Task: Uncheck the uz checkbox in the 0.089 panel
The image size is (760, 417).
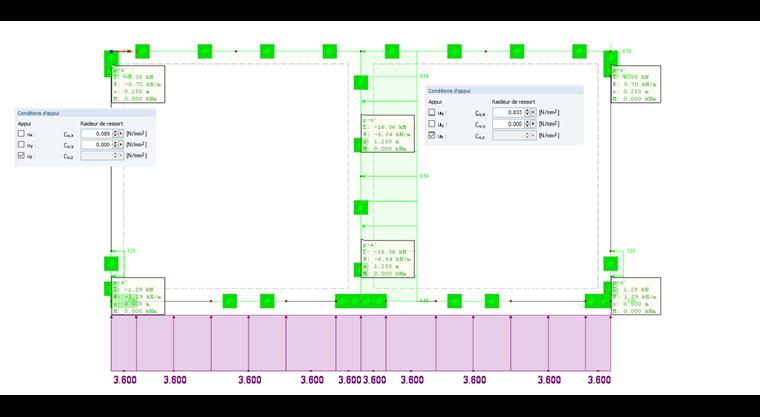Action: pos(21,156)
